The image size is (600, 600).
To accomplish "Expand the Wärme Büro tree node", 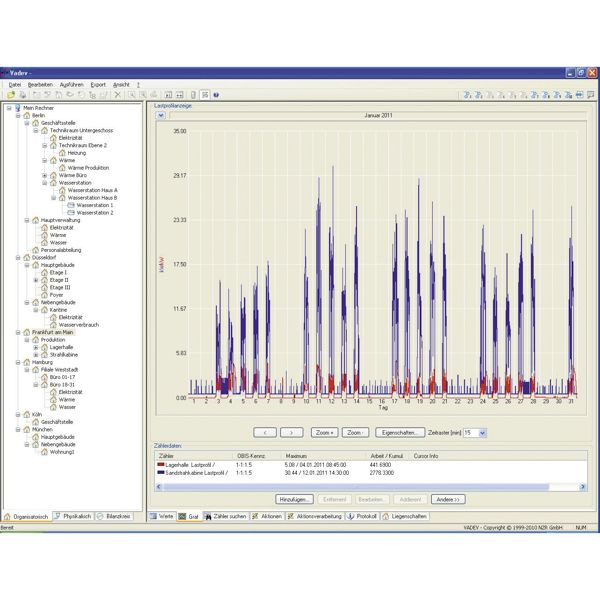I will pos(45,175).
